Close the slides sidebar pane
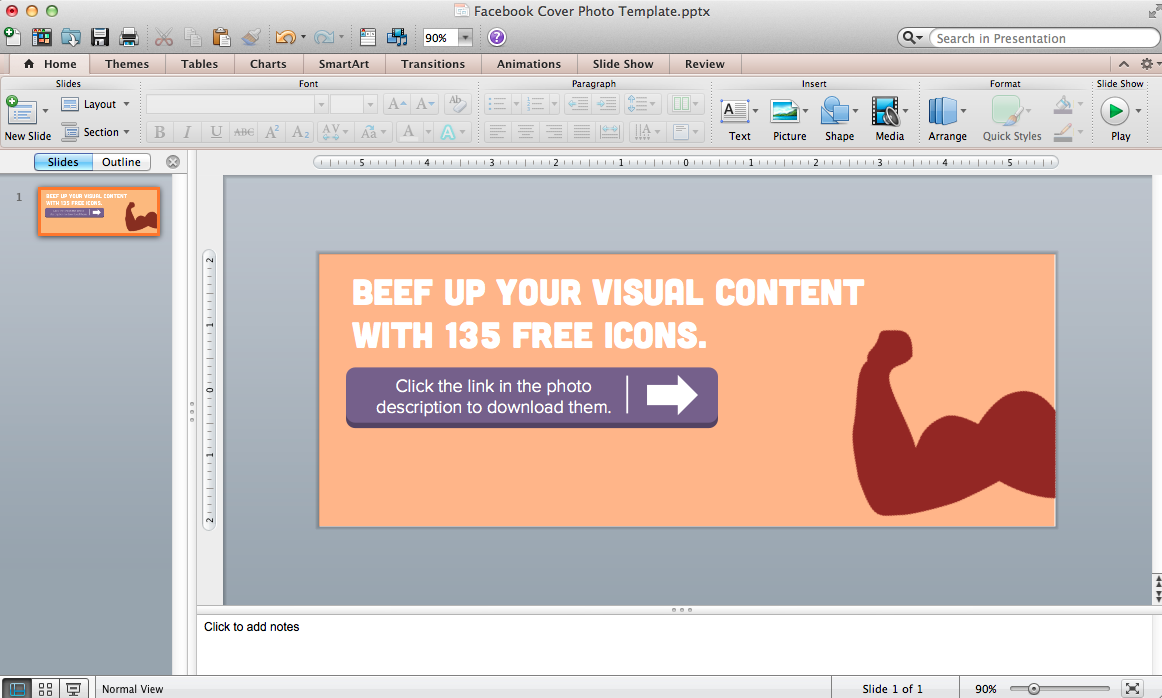The height and width of the screenshot is (698, 1162). [x=173, y=162]
